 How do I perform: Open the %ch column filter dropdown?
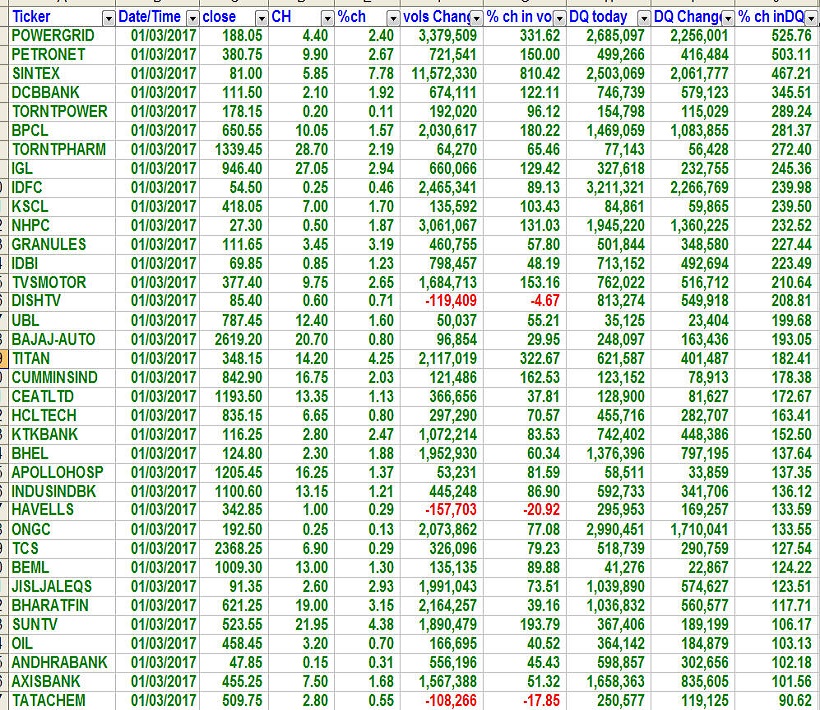(x=393, y=19)
